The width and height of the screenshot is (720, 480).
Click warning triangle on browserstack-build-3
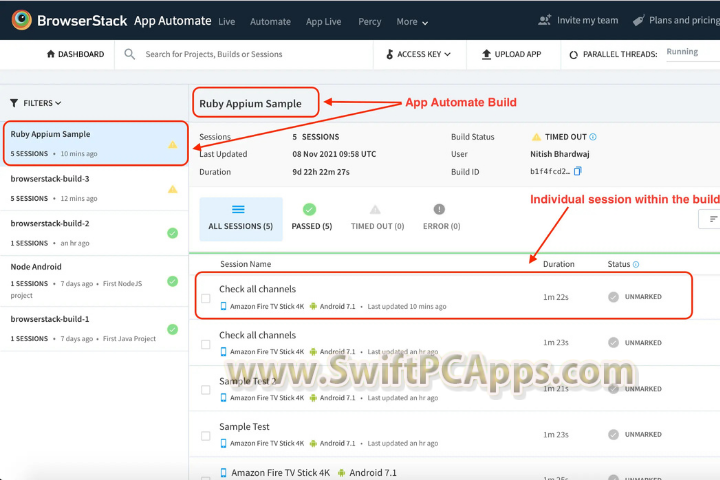tap(173, 189)
